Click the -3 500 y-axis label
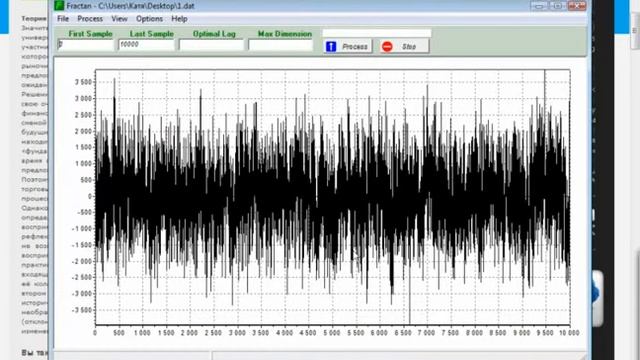640x360 pixels. [x=82, y=310]
